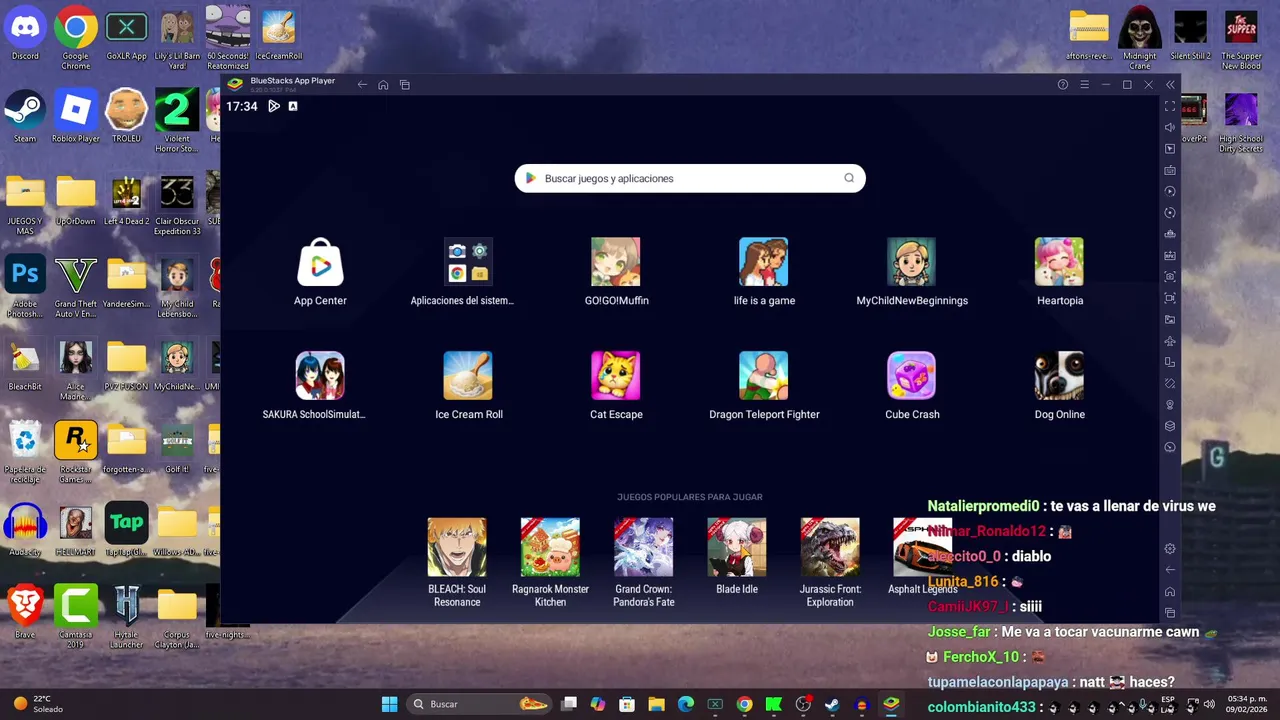Open the BlueStacks hamburger menu
Image resolution: width=1280 pixels, height=720 pixels.
[1084, 85]
